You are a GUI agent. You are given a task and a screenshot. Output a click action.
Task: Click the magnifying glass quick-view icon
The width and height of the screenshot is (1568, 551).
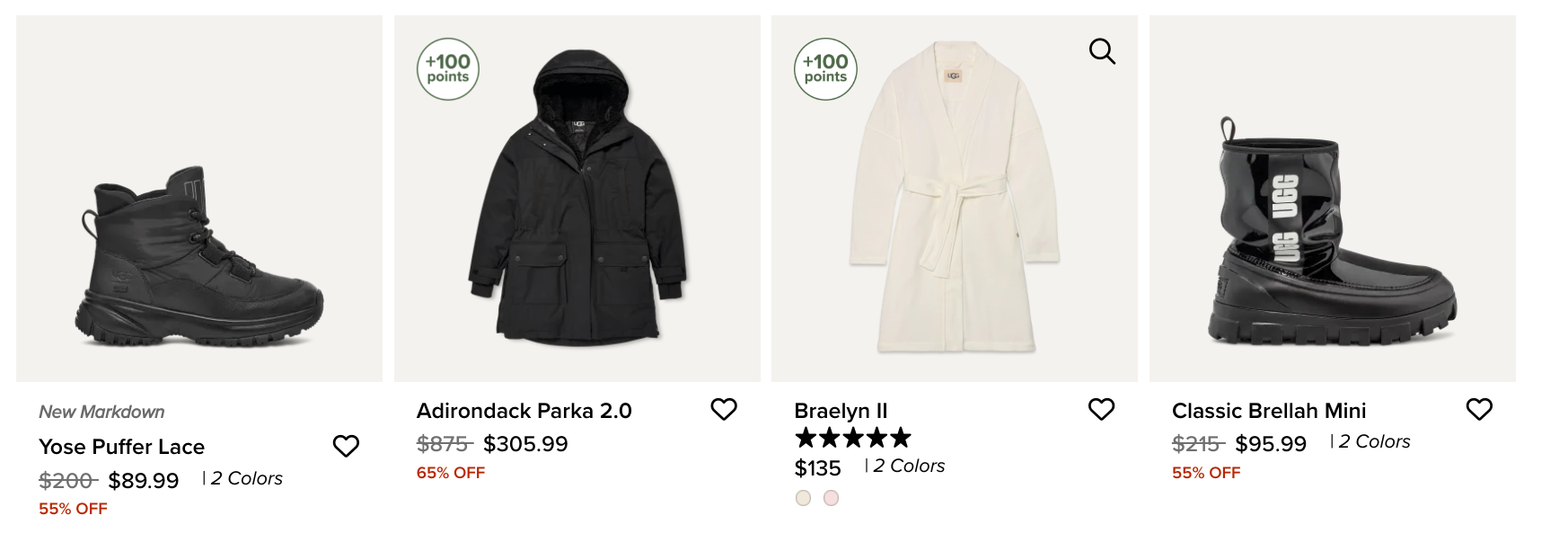click(x=1102, y=52)
